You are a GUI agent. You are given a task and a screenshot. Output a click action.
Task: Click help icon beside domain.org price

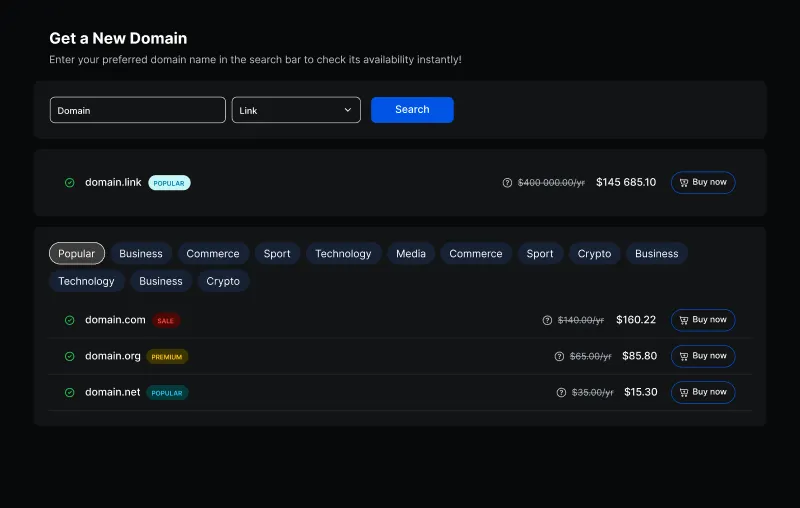(559, 356)
